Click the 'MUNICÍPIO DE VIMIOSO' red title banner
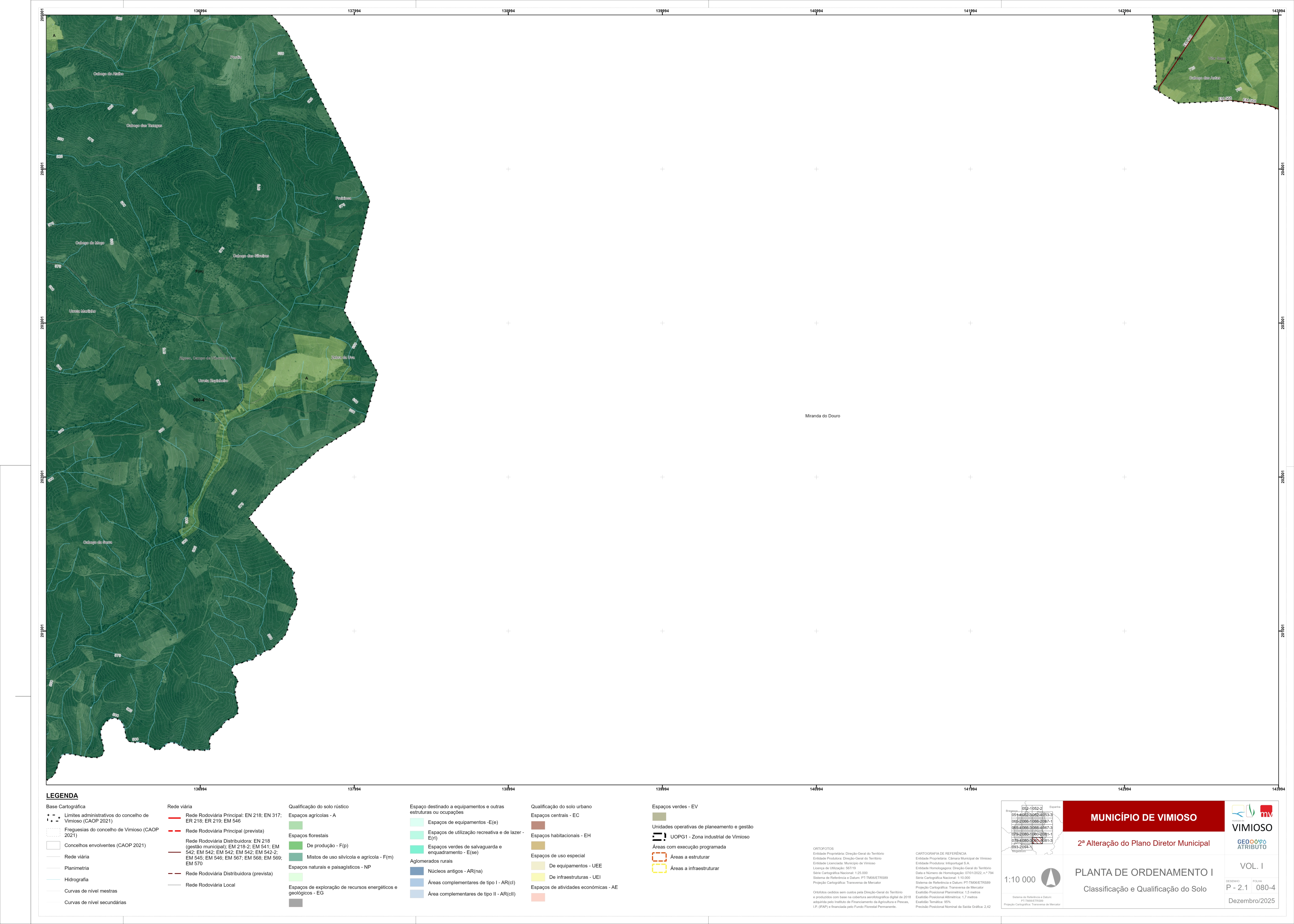Image resolution: width=1294 pixels, height=924 pixels. click(x=1143, y=817)
